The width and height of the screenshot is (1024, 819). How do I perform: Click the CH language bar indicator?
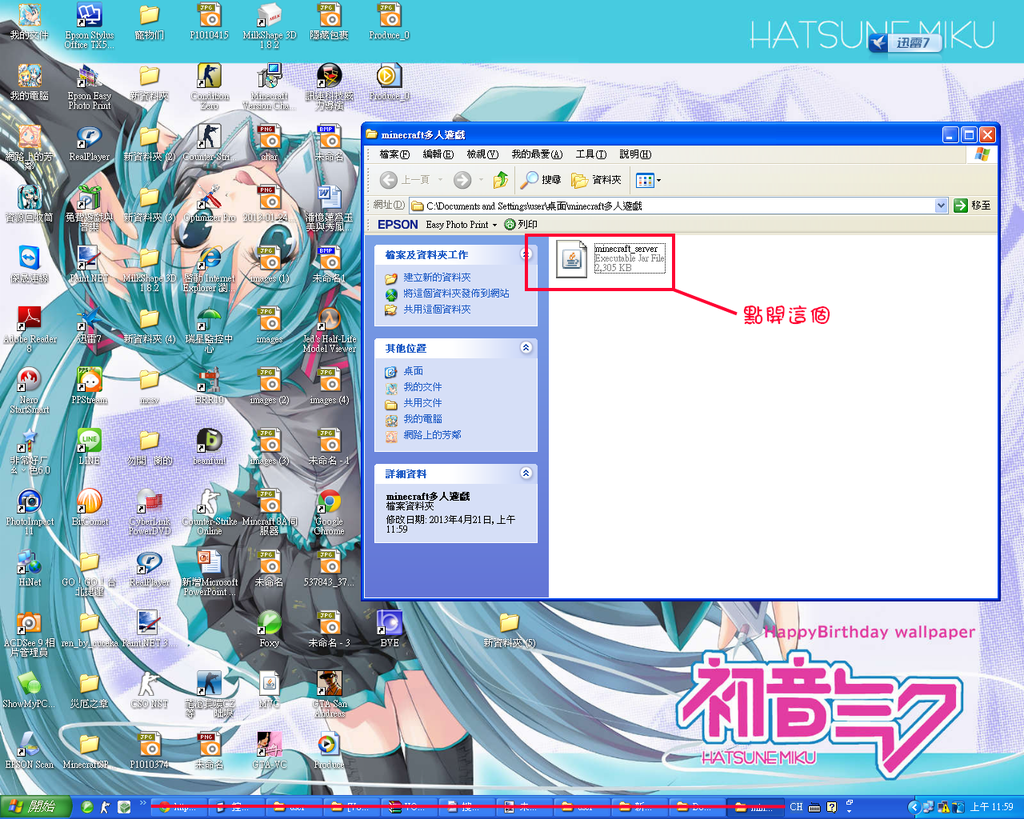pos(796,807)
